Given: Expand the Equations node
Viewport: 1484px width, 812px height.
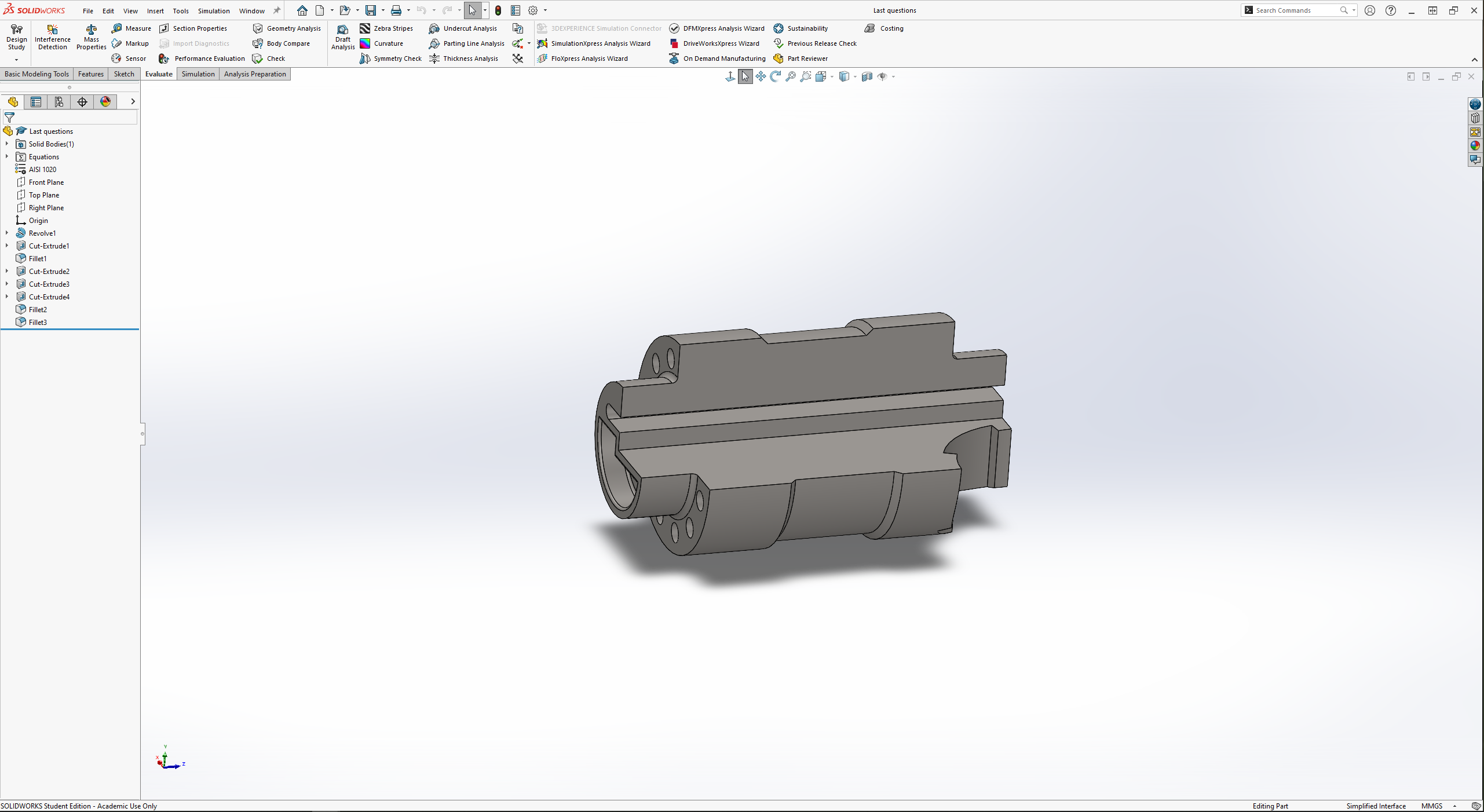Looking at the screenshot, I should click(7, 156).
